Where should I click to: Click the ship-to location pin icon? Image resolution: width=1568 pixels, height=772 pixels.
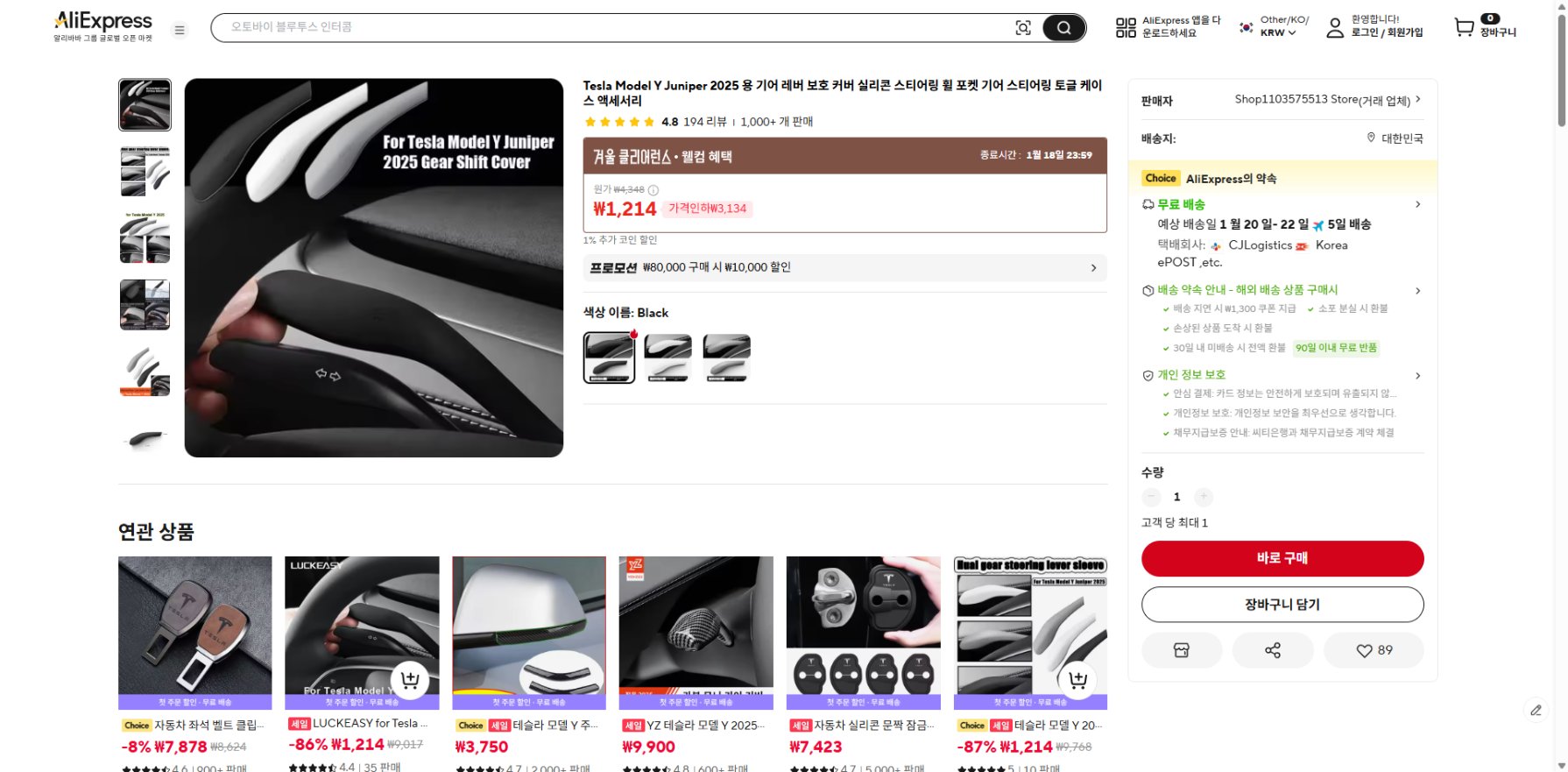(1371, 138)
